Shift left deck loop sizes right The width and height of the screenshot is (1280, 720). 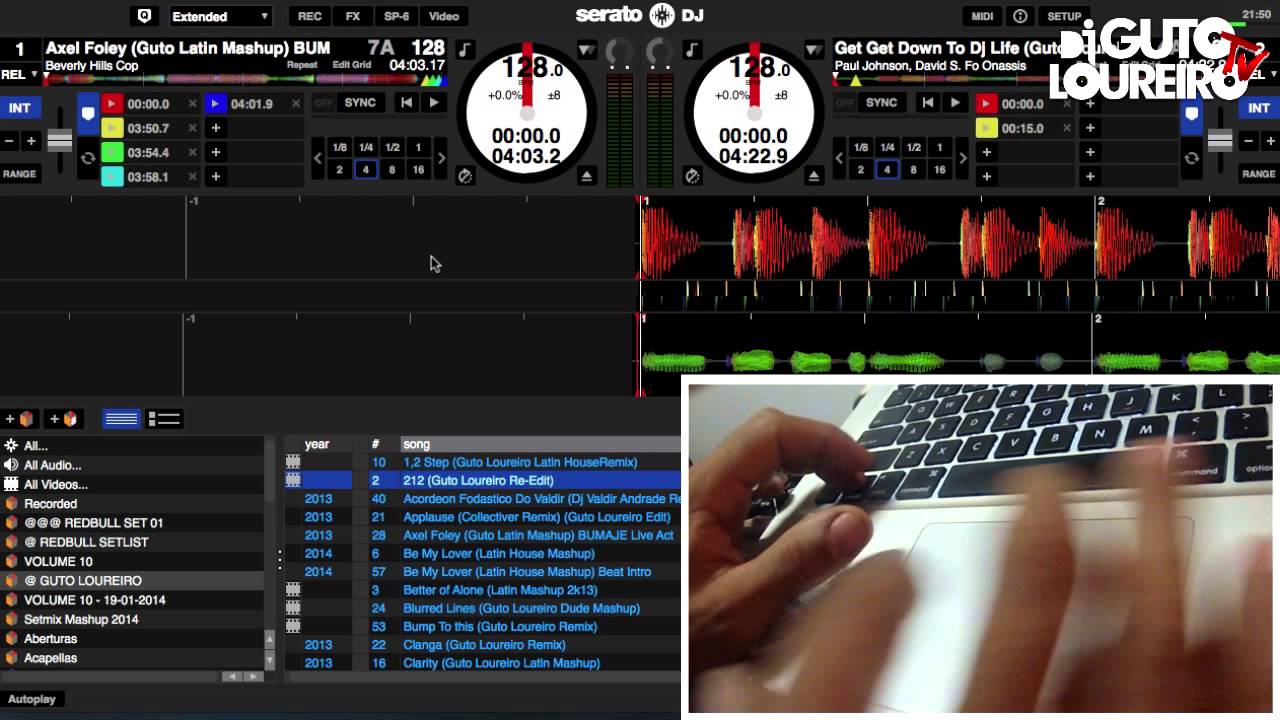(x=441, y=158)
